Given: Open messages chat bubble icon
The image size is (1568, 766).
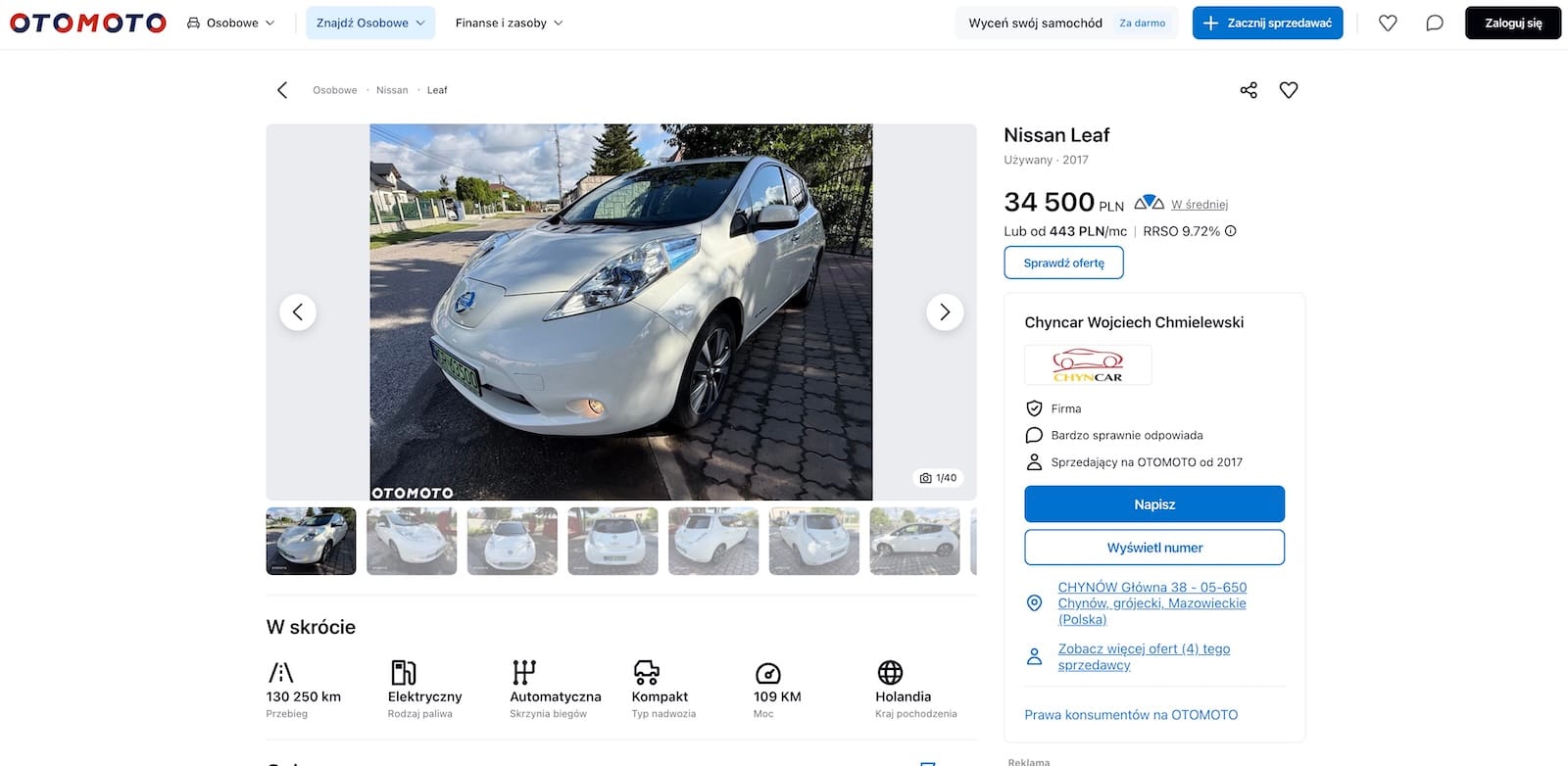Looking at the screenshot, I should 1435,23.
